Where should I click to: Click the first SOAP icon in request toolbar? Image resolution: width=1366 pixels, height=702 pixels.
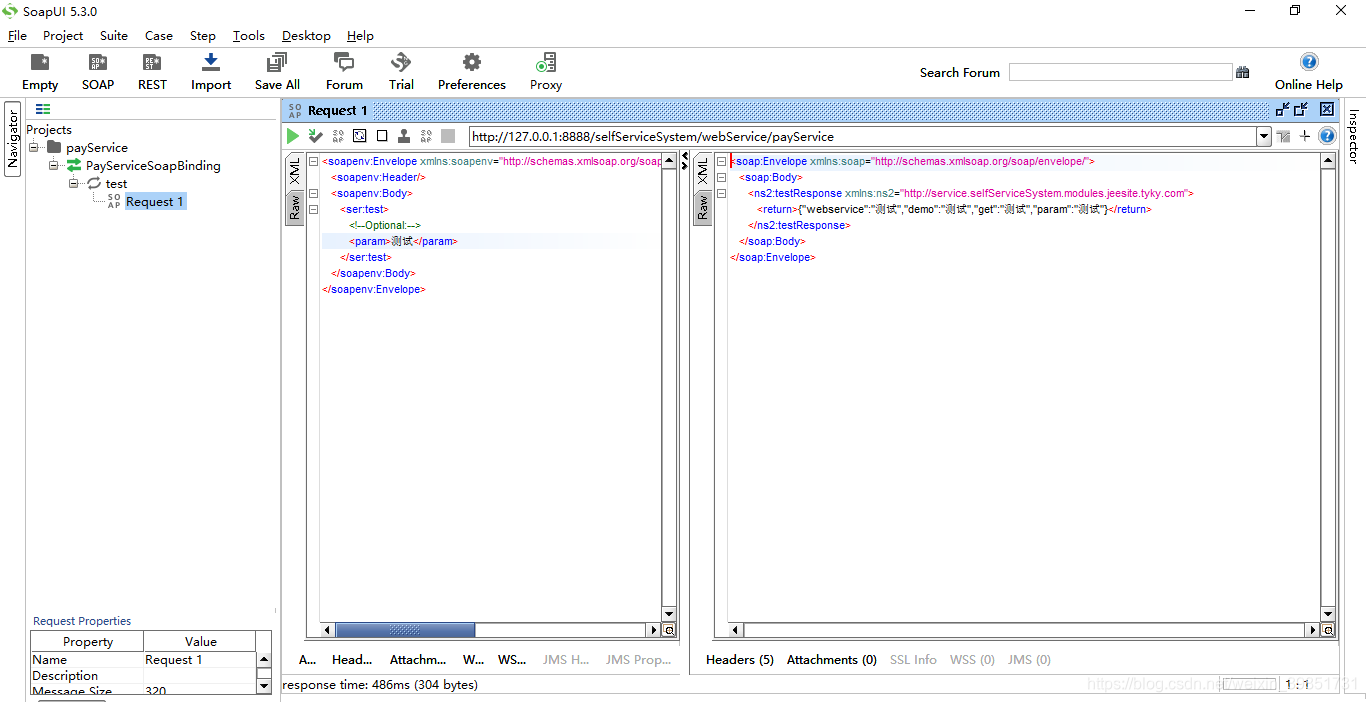[338, 136]
